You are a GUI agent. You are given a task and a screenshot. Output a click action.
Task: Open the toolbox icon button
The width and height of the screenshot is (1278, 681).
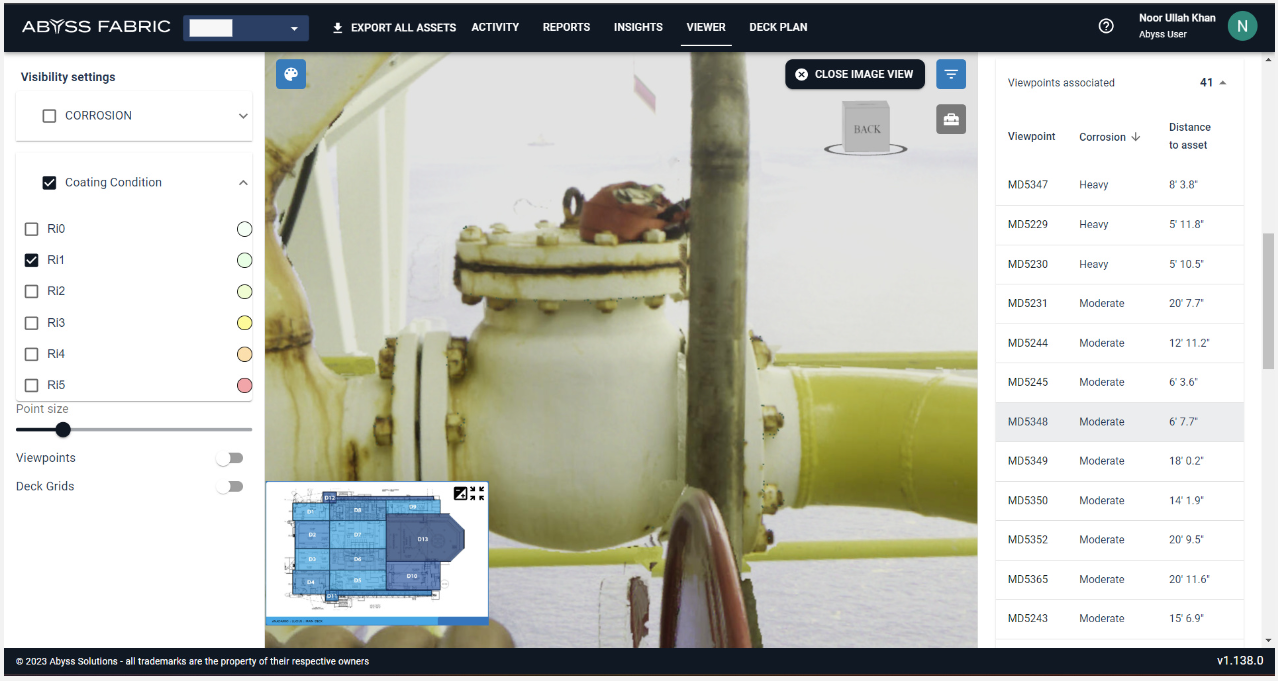coord(951,119)
